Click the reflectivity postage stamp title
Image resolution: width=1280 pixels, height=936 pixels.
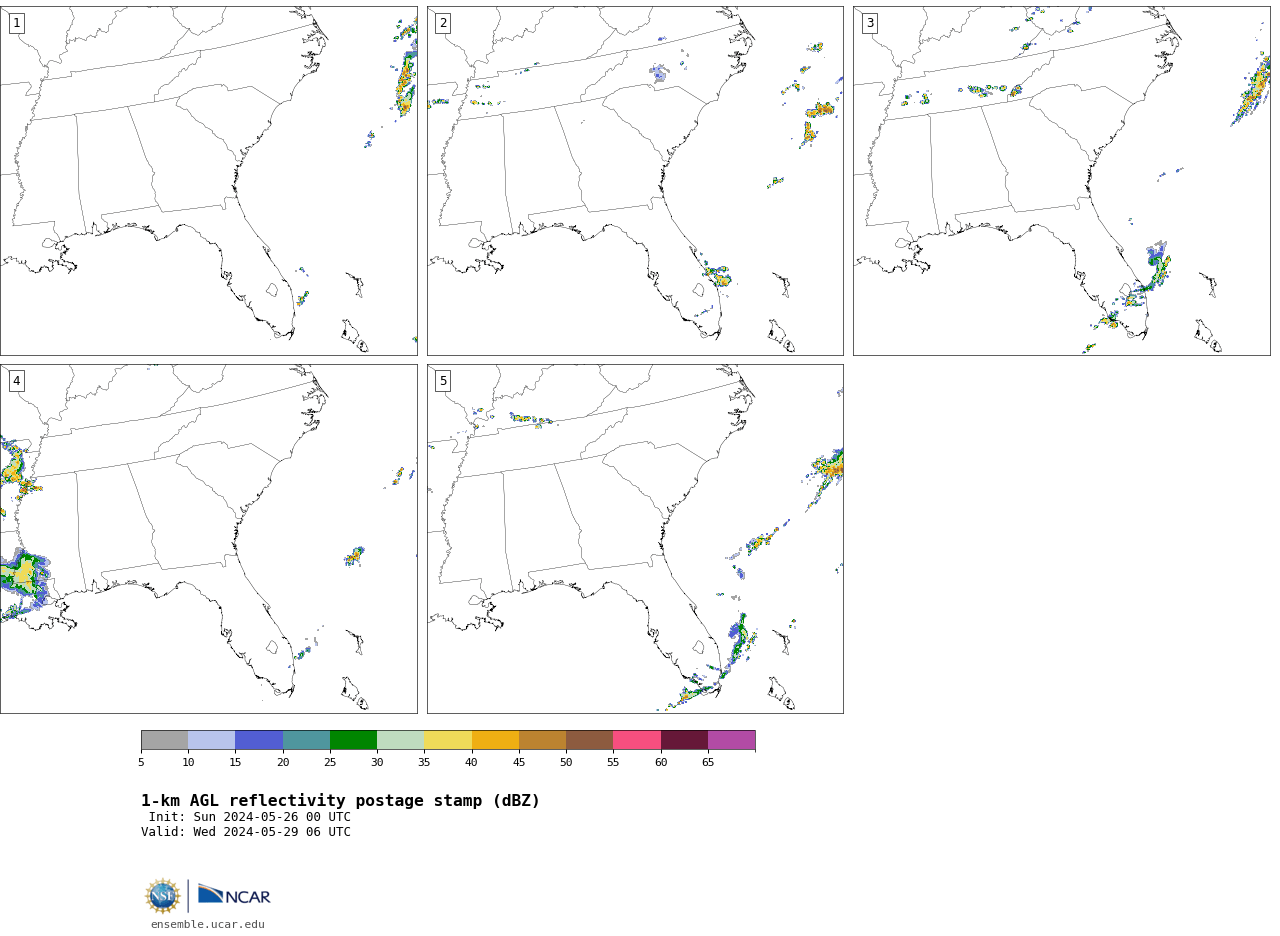[340, 801]
